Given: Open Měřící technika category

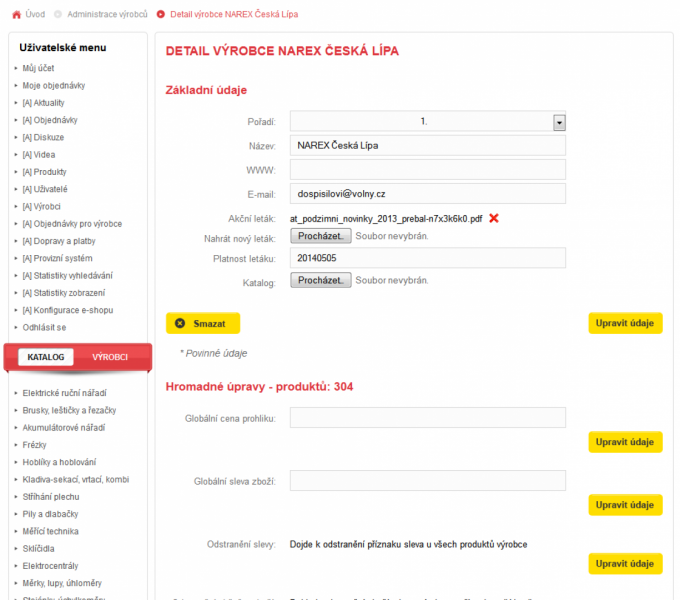Looking at the screenshot, I should point(51,532).
